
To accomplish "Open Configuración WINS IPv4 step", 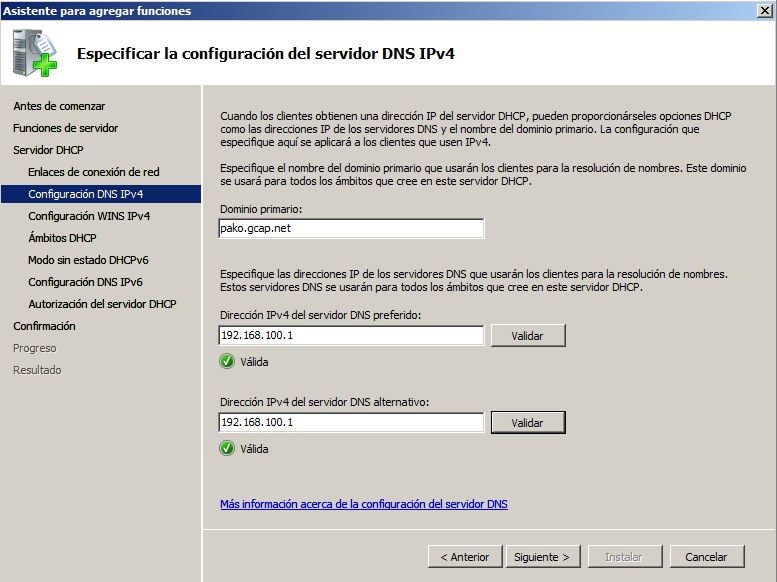I will coord(89,216).
